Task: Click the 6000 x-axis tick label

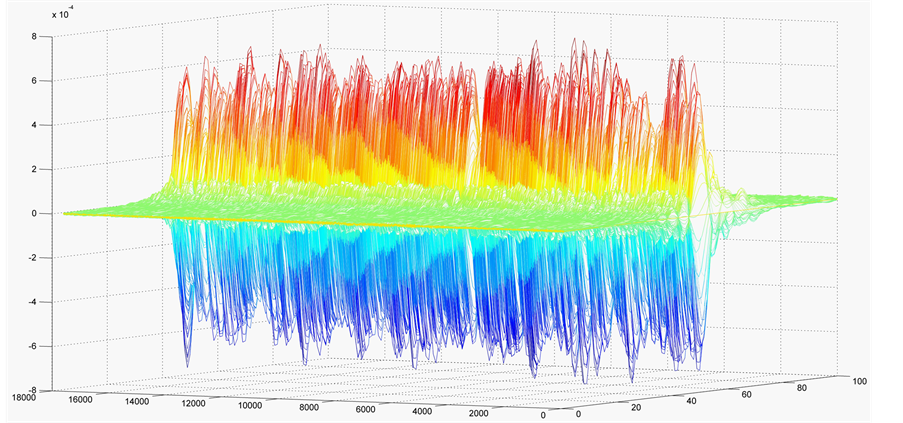Action: 375,410
